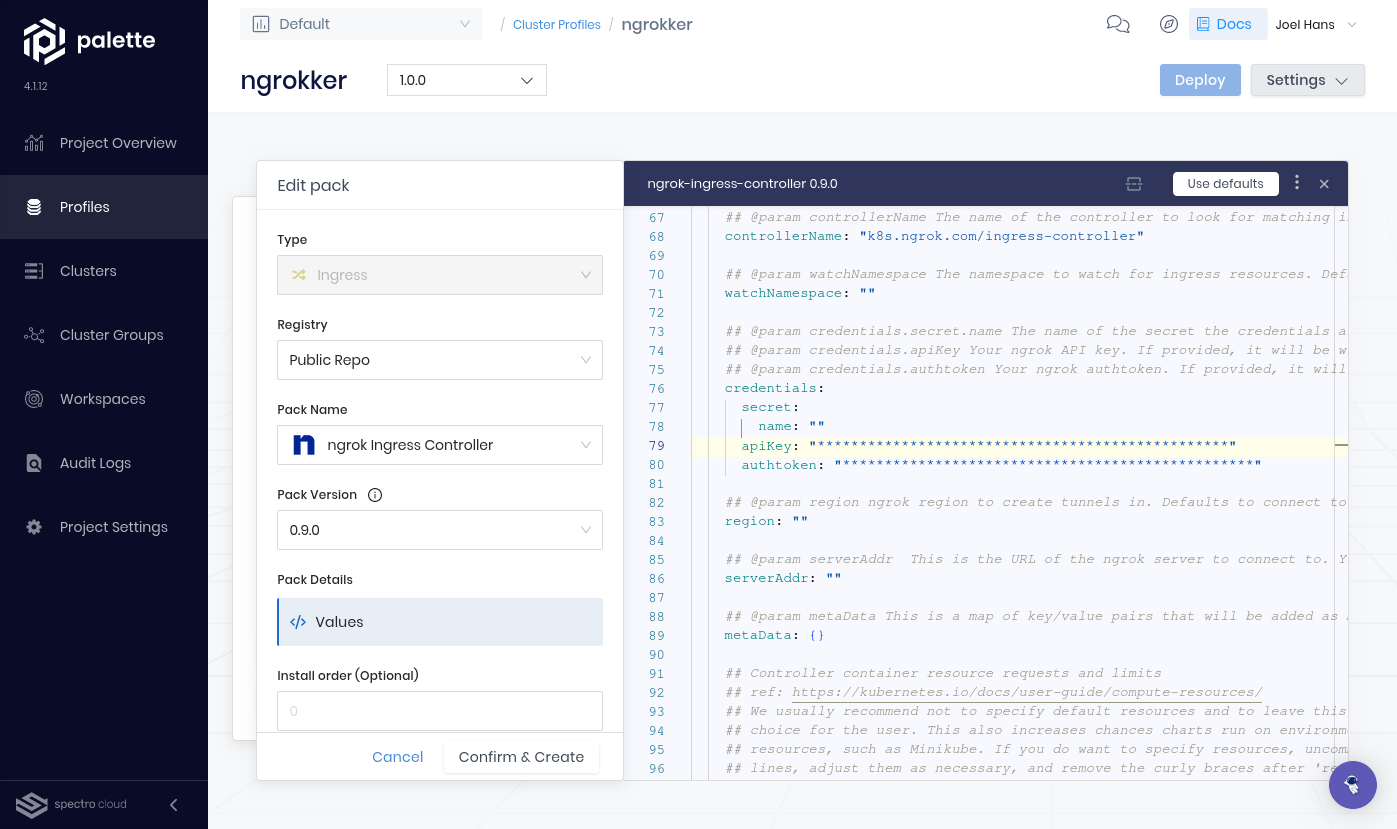Collapse the sidebar with the chevron icon
The image size is (1397, 829).
(172, 804)
